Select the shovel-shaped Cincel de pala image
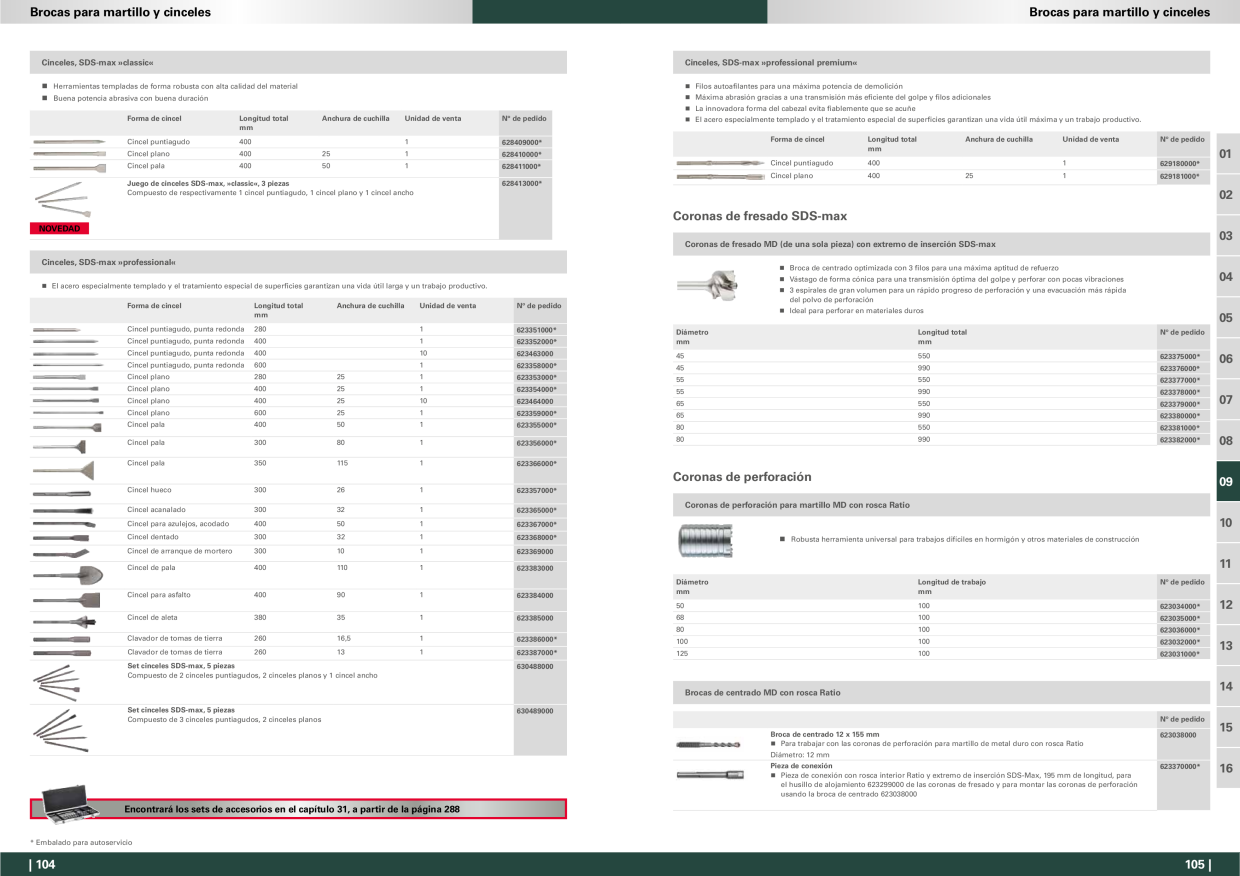Image resolution: width=1240 pixels, height=876 pixels. (x=67, y=574)
